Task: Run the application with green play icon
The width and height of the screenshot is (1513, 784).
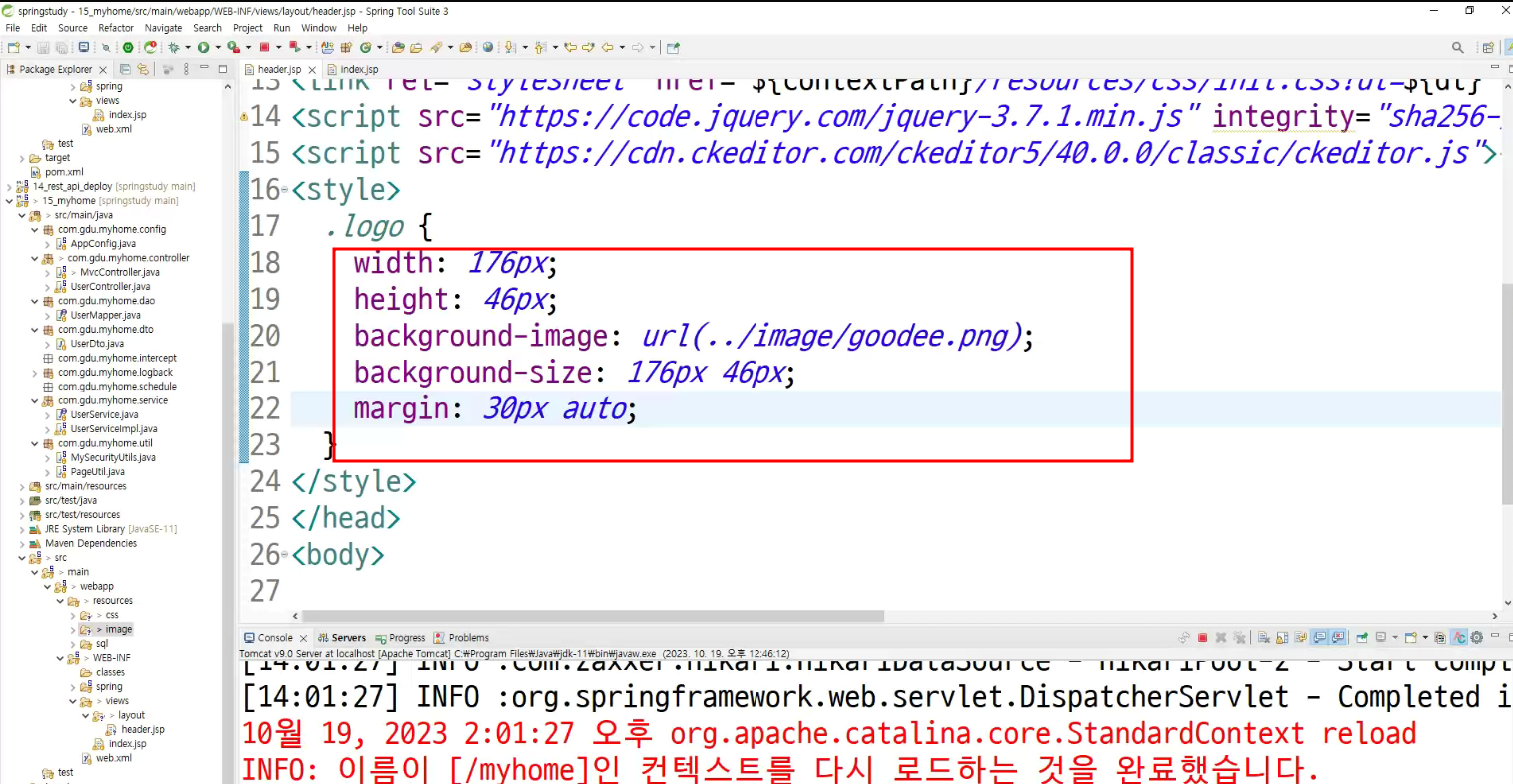Action: coord(203,47)
